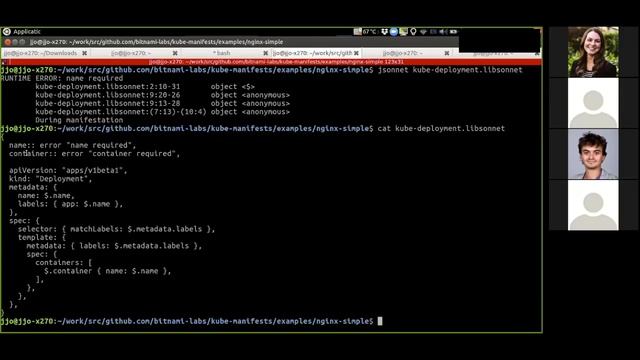Click apiVersion: "apps/v1beta1" line
Viewport: 640px width, 360px height.
click(68, 170)
